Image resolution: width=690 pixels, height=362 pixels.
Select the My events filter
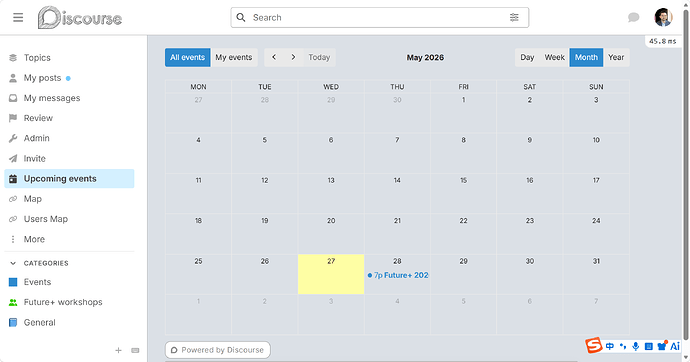[x=234, y=58]
